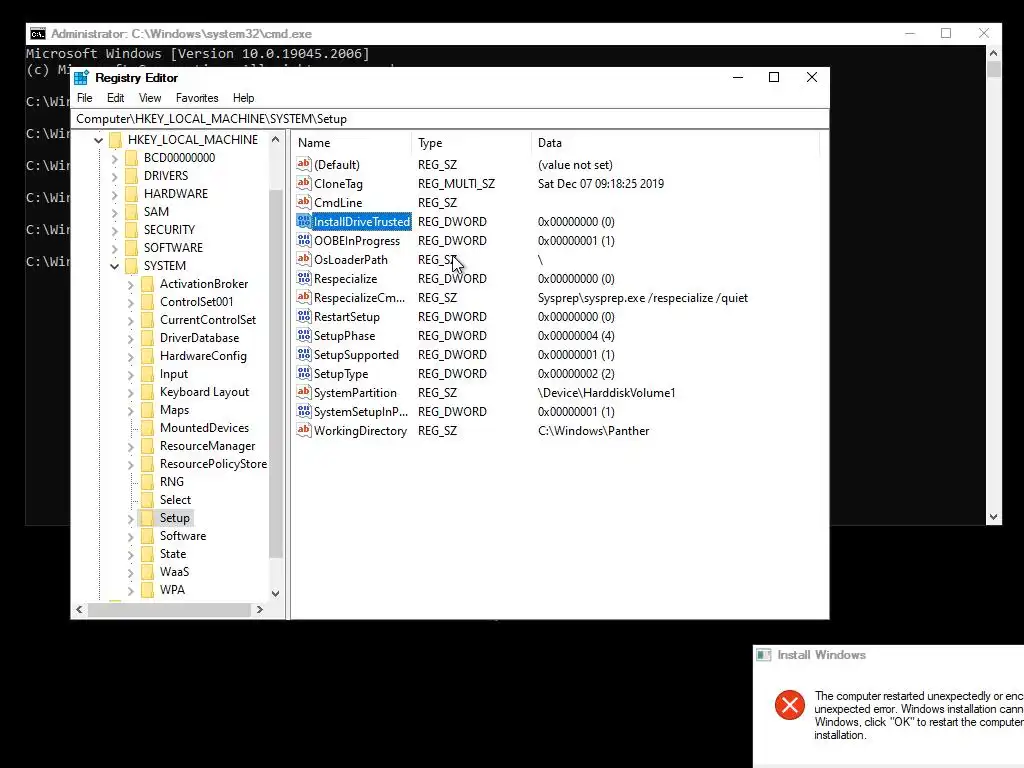Select the DriverDatabase key
The height and width of the screenshot is (768, 1024).
[x=199, y=338]
